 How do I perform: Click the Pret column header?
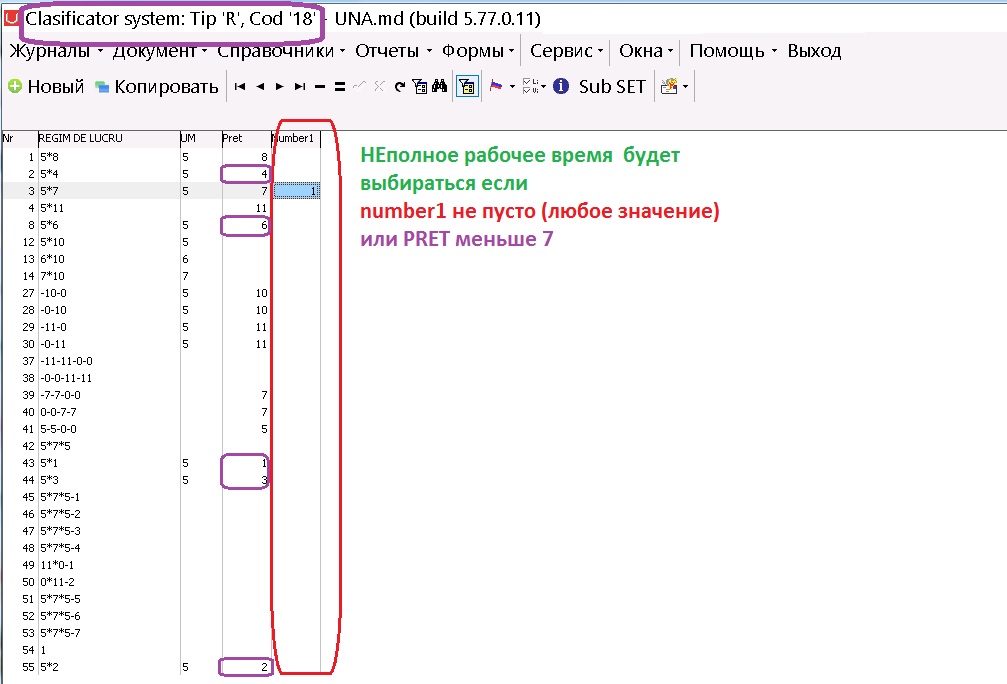247,138
